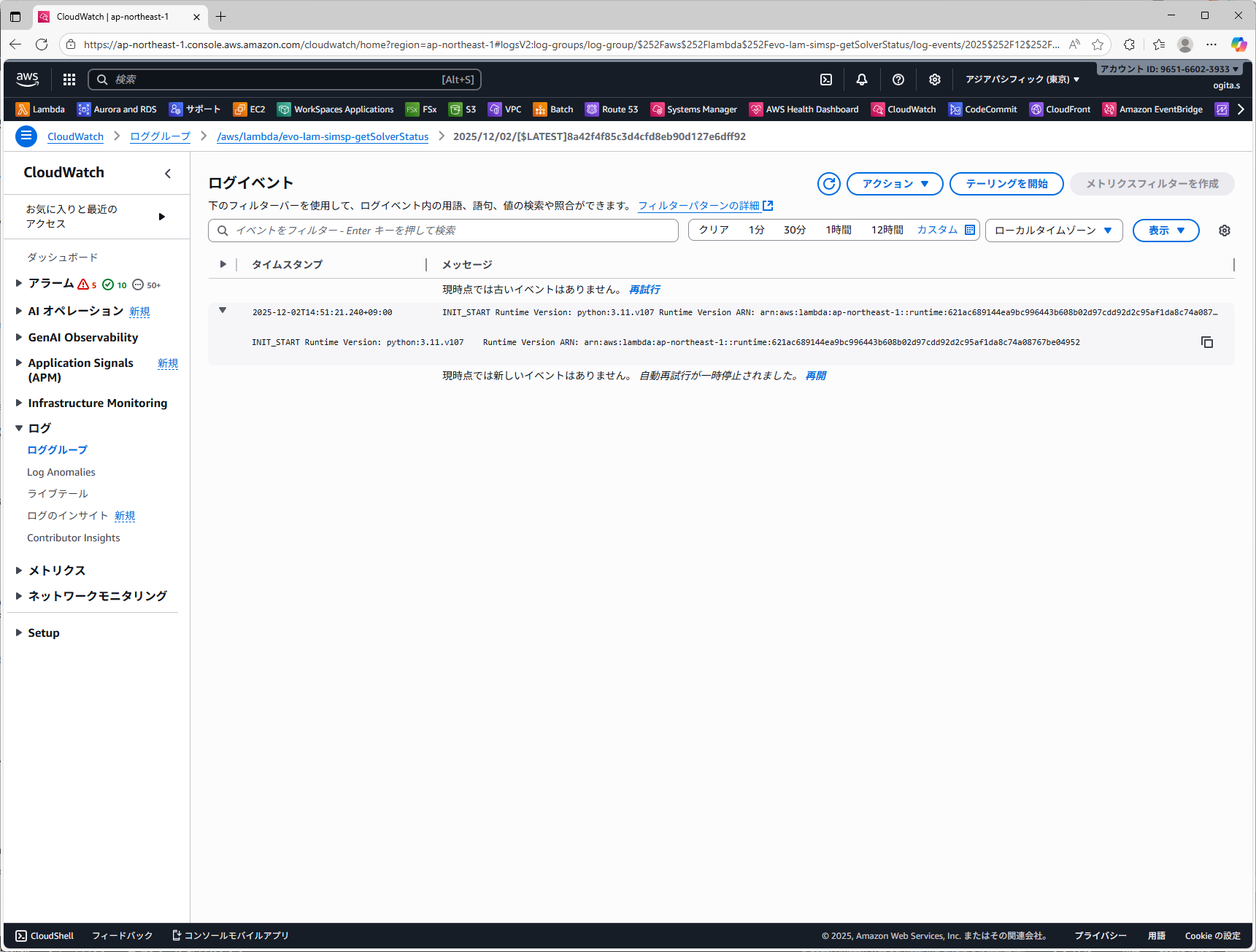Select the 30分 time range
This screenshot has width=1256, height=952.
pyautogui.click(x=794, y=230)
